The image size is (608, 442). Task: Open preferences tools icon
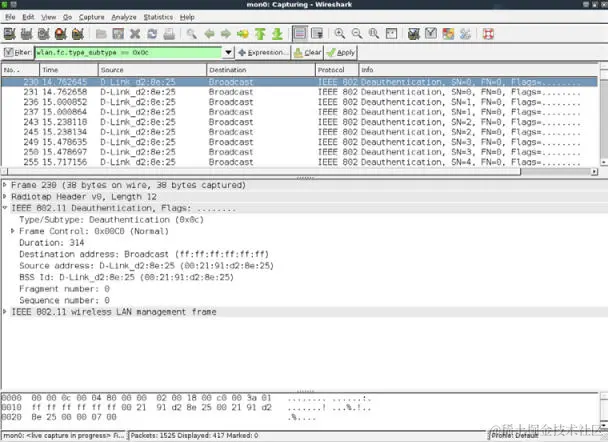(465, 34)
